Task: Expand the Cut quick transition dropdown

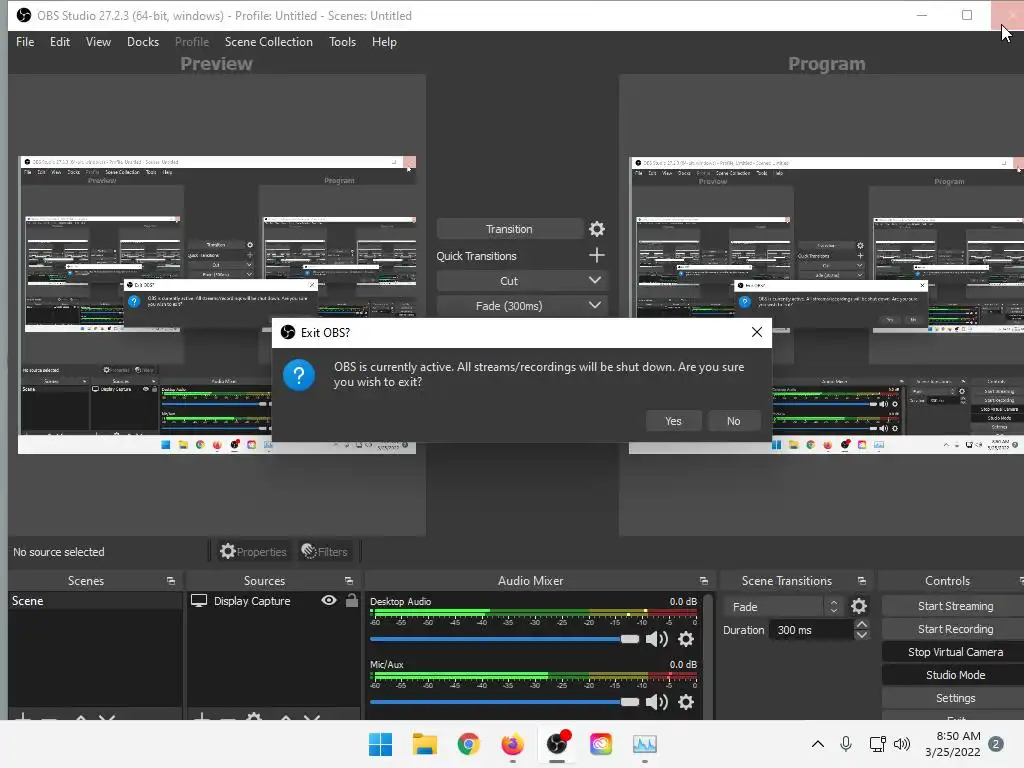Action: pos(594,280)
